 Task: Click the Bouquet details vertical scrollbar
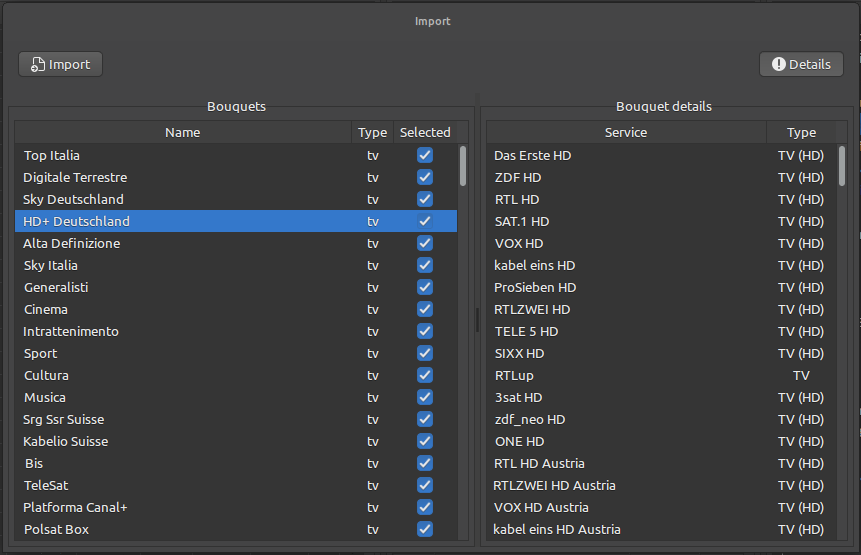(842, 166)
